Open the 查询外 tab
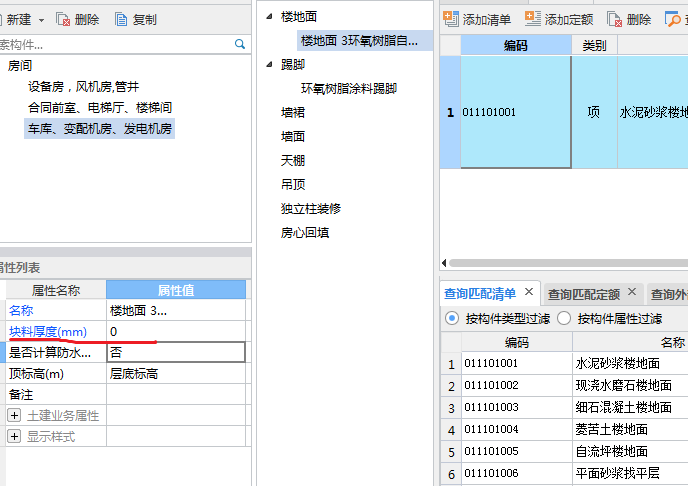The height and width of the screenshot is (486, 688). point(669,294)
